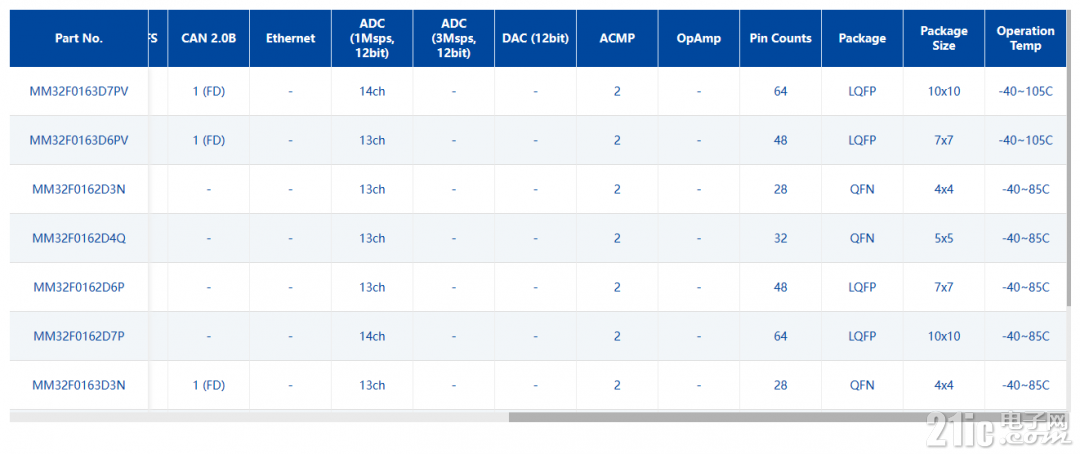Image resolution: width=1080 pixels, height=454 pixels.
Task: Click ACMP value 2 for MM32F0163D7PV
Action: pos(617,91)
